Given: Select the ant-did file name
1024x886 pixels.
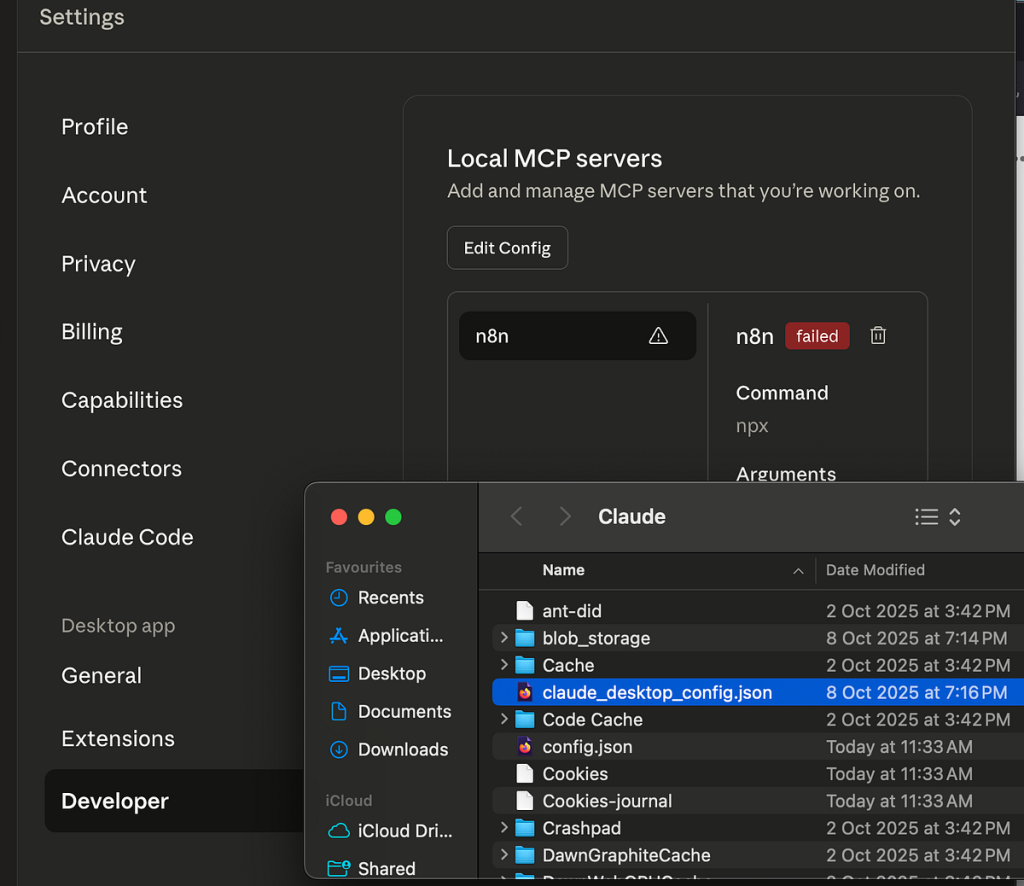Looking at the screenshot, I should [x=571, y=610].
